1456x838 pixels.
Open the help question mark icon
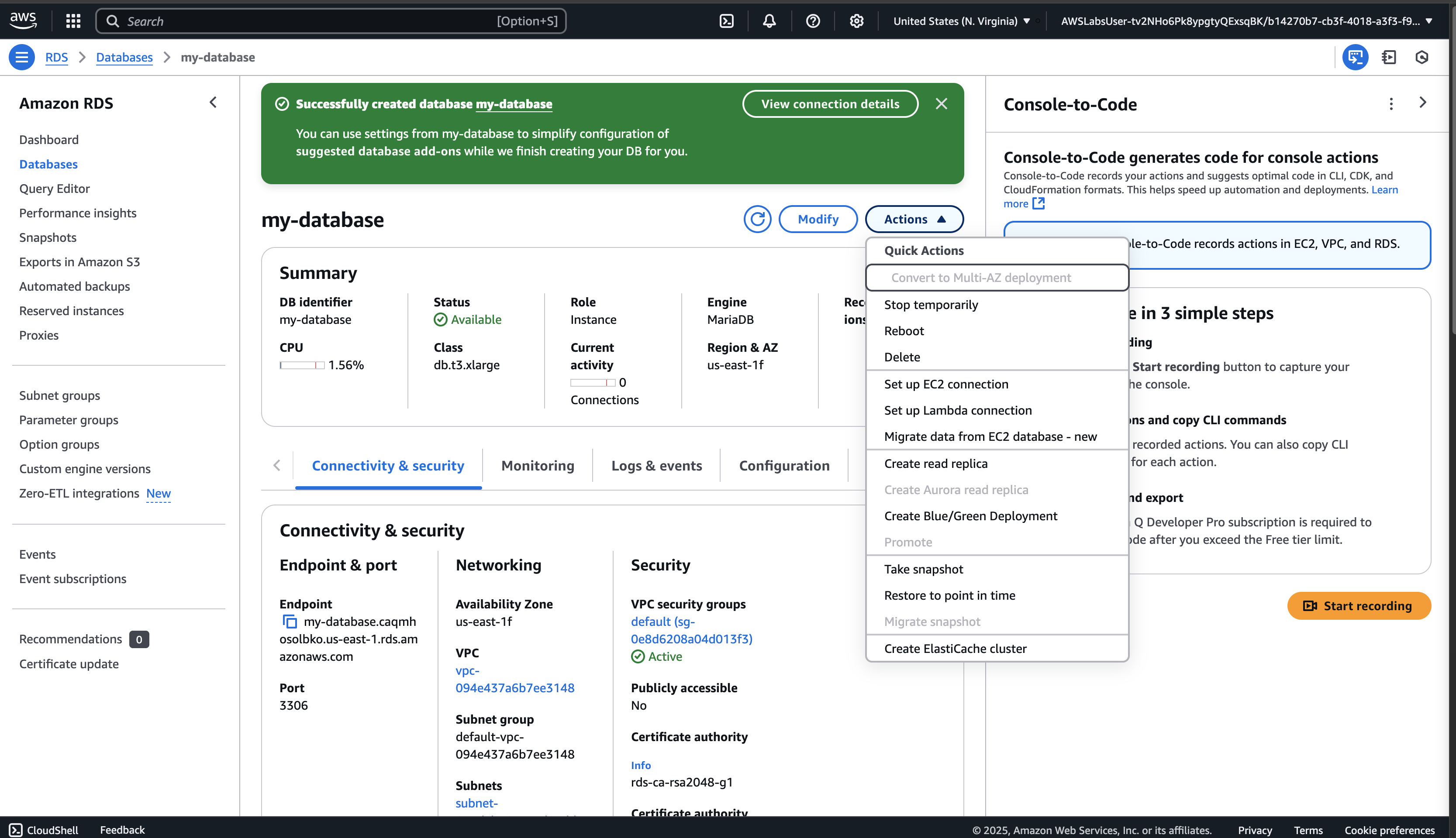click(813, 21)
